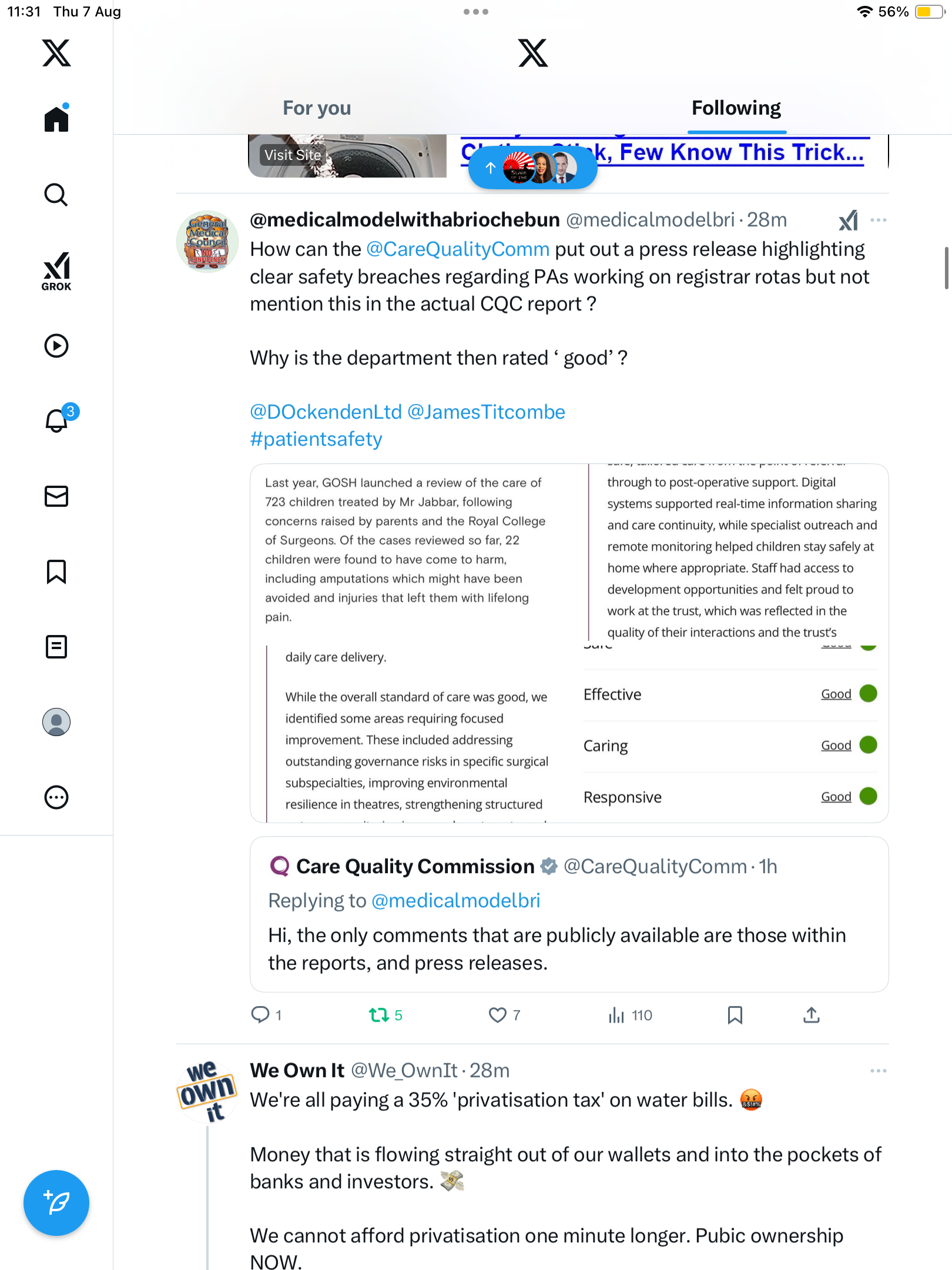This screenshot has height=1270, width=952.
Task: Tap the new posts pill with avatars
Action: (x=532, y=168)
